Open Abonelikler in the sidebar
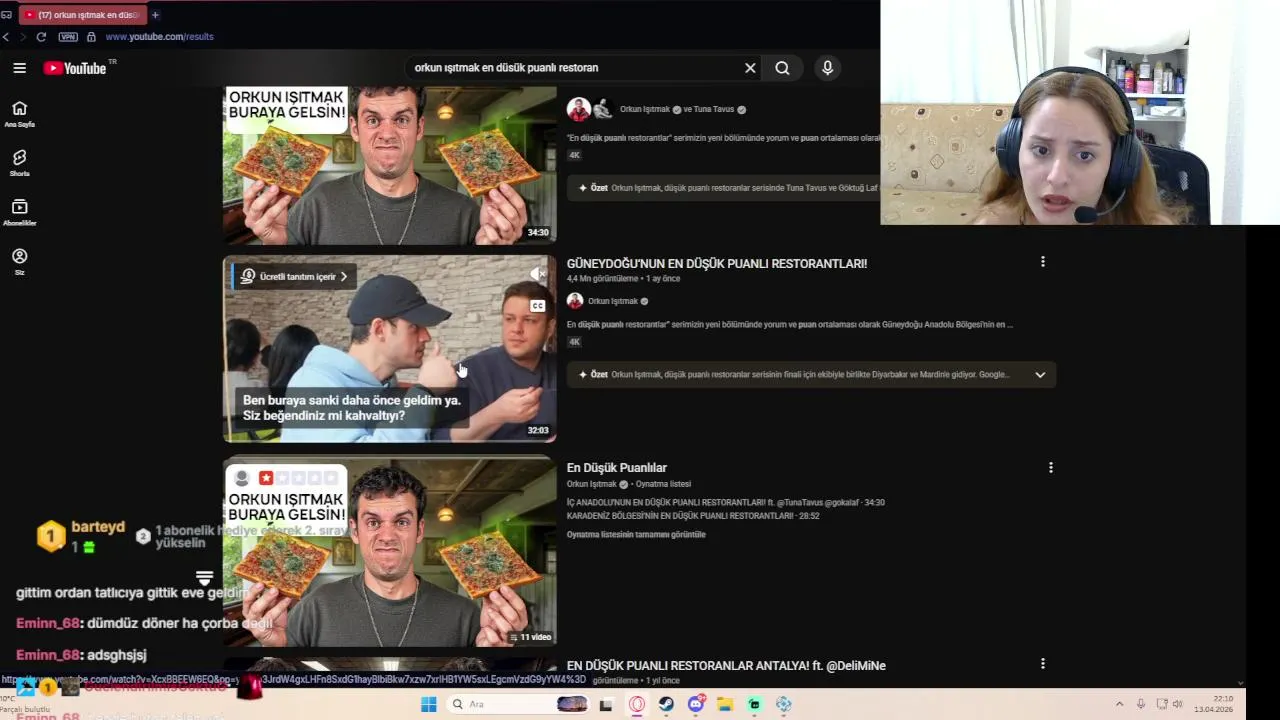1280x720 pixels. tap(19, 212)
